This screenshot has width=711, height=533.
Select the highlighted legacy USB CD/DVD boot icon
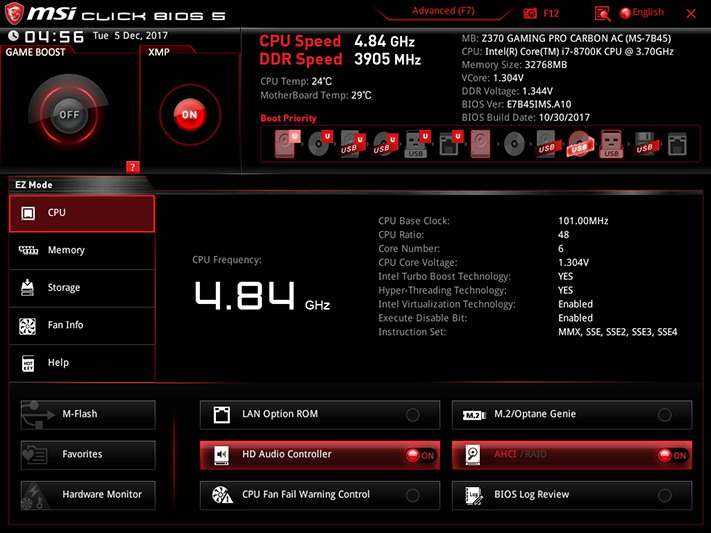tap(579, 144)
